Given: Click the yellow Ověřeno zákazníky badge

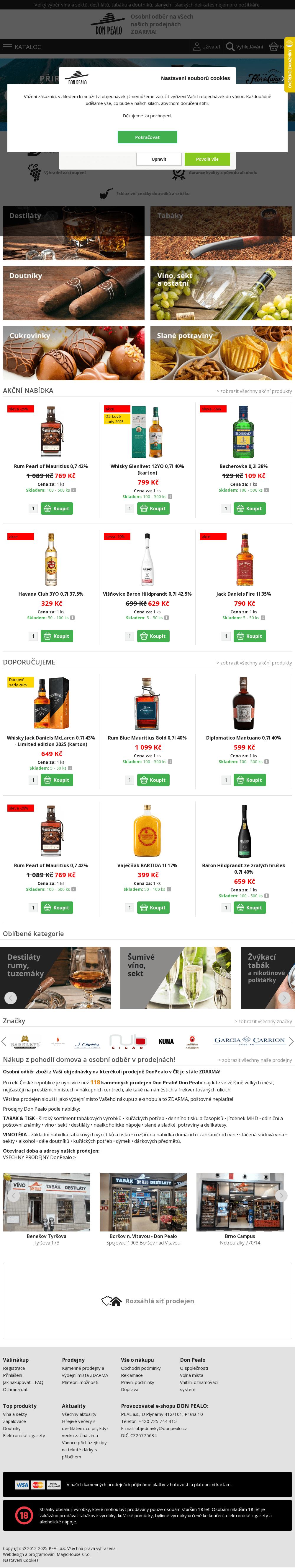Looking at the screenshot, I should click(x=289, y=64).
